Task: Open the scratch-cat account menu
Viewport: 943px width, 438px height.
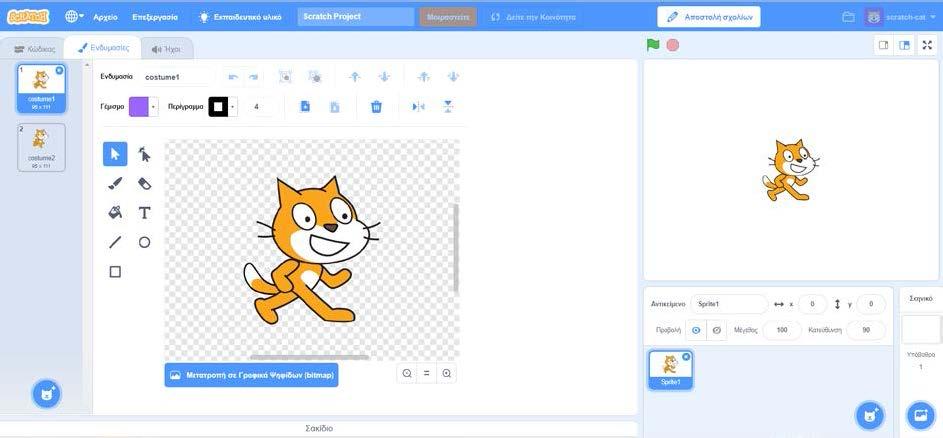Action: tap(901, 17)
